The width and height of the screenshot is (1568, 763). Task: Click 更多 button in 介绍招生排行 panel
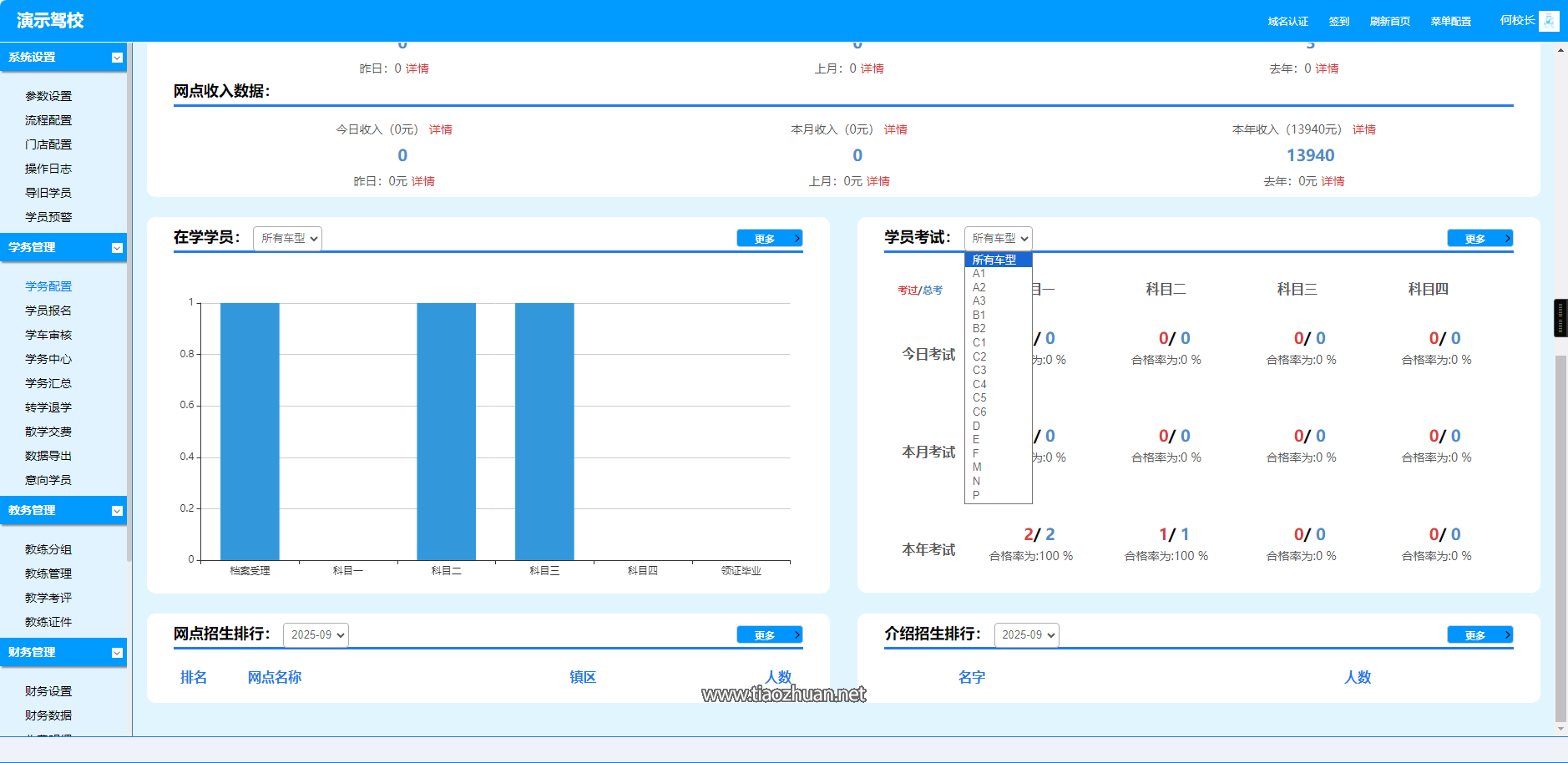click(1480, 635)
